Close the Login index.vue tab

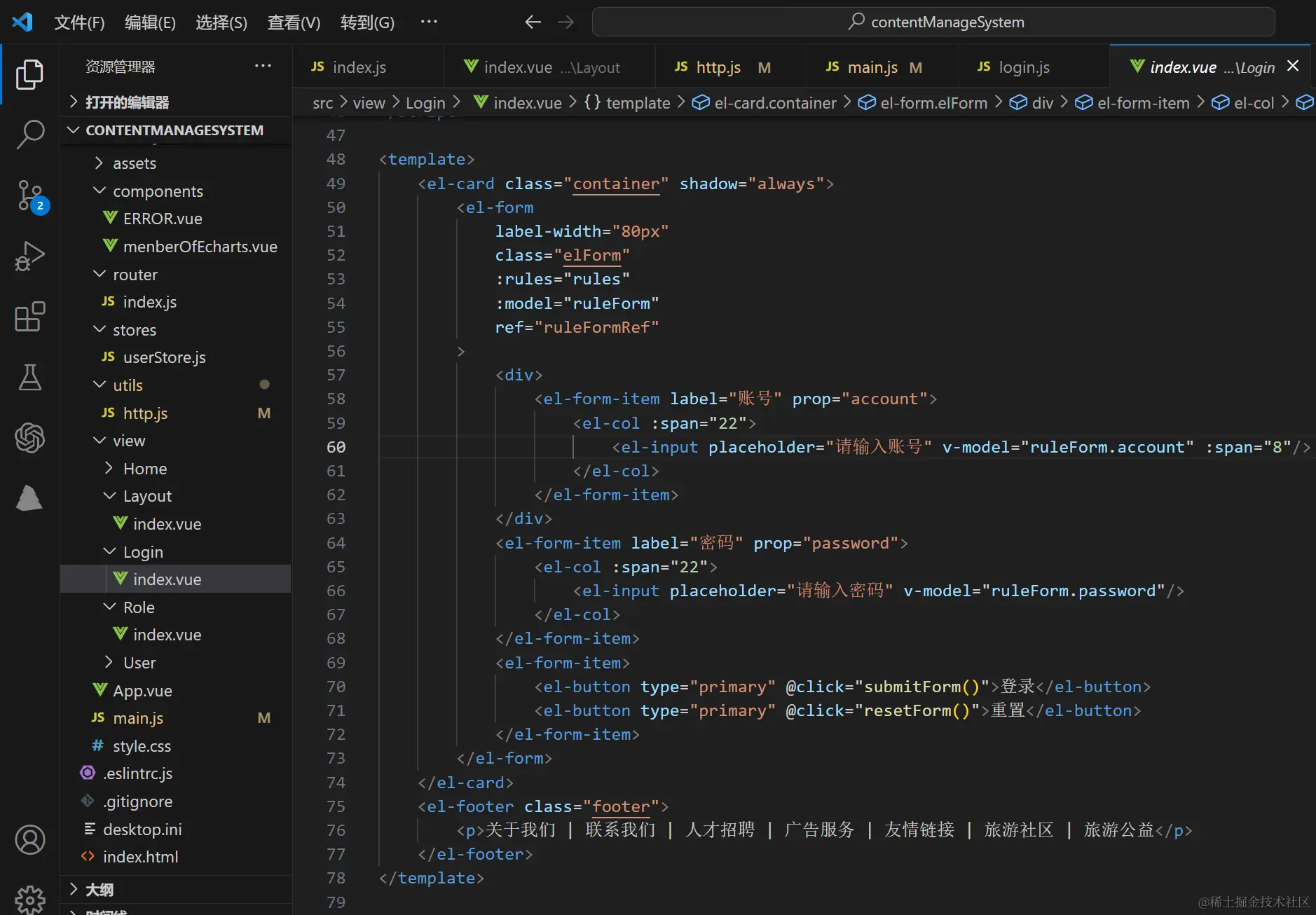tap(1293, 66)
